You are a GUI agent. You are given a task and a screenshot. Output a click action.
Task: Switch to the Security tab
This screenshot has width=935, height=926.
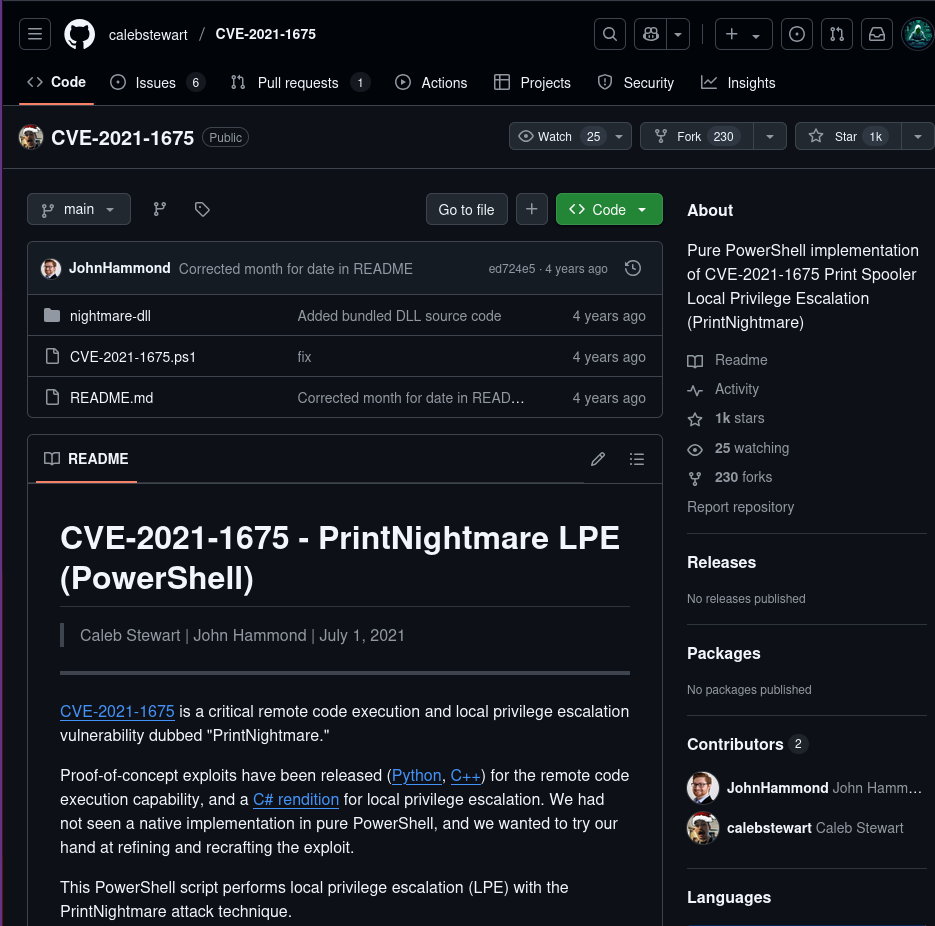(x=636, y=82)
